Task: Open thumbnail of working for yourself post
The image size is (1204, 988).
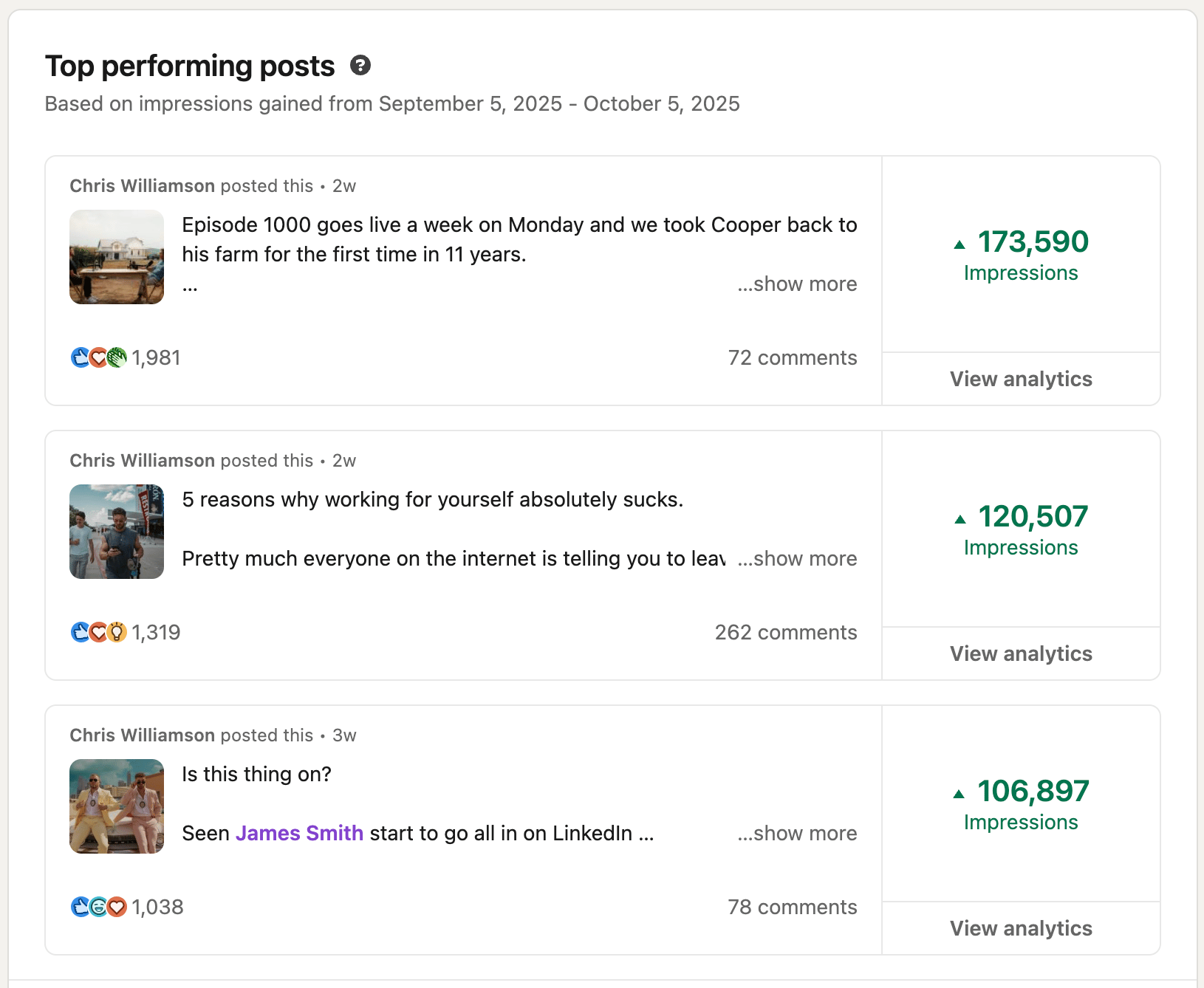Action: tap(117, 532)
